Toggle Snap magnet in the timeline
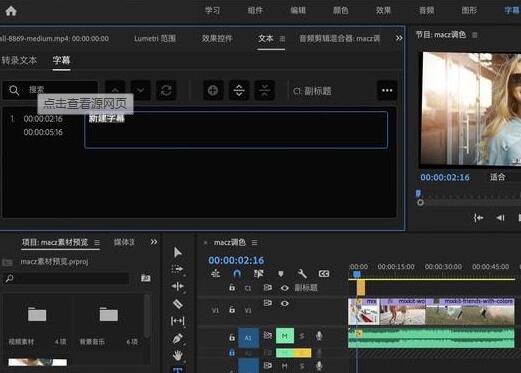 coord(237,274)
